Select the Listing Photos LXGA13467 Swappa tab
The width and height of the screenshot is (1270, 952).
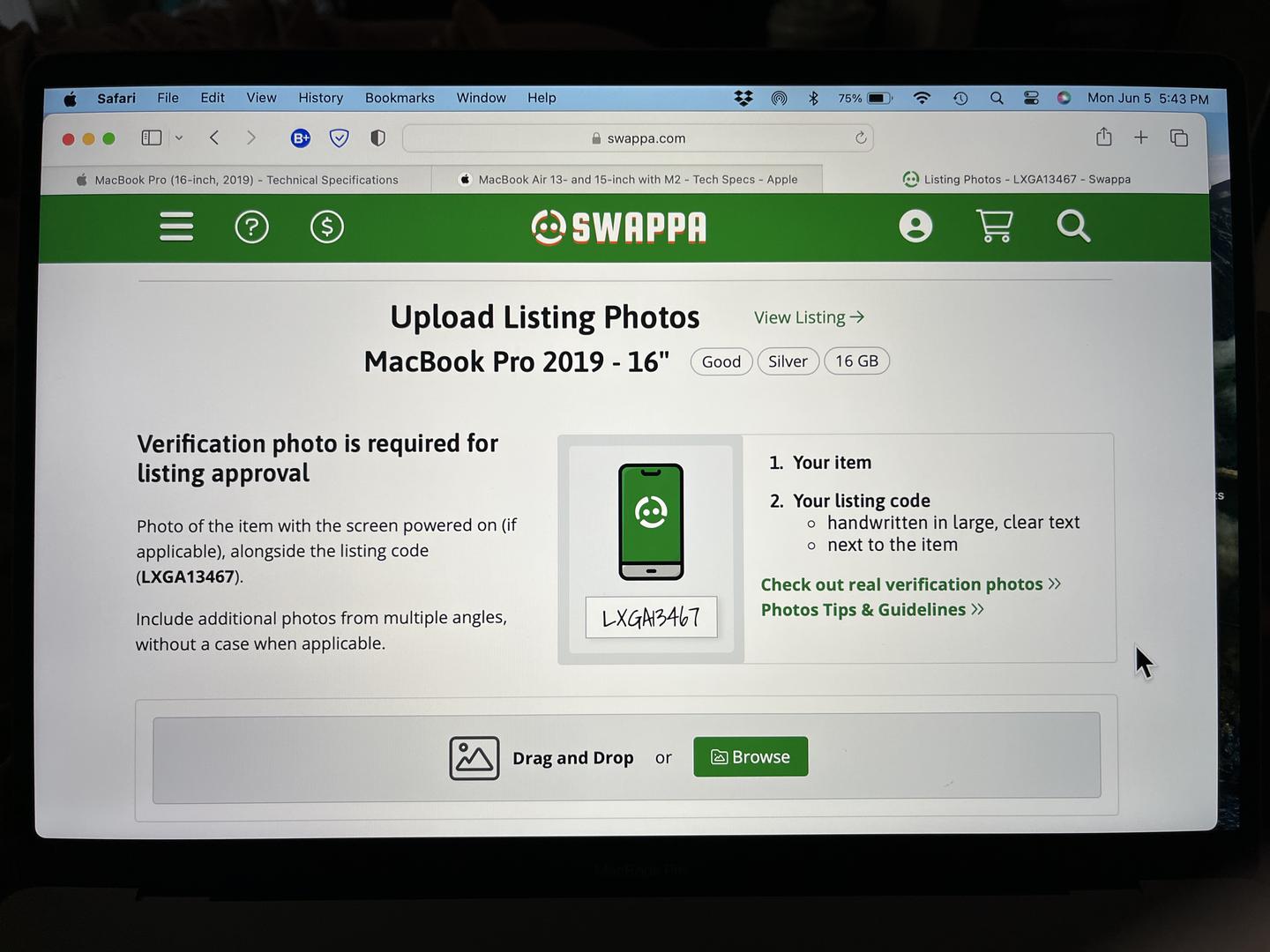(x=1016, y=179)
